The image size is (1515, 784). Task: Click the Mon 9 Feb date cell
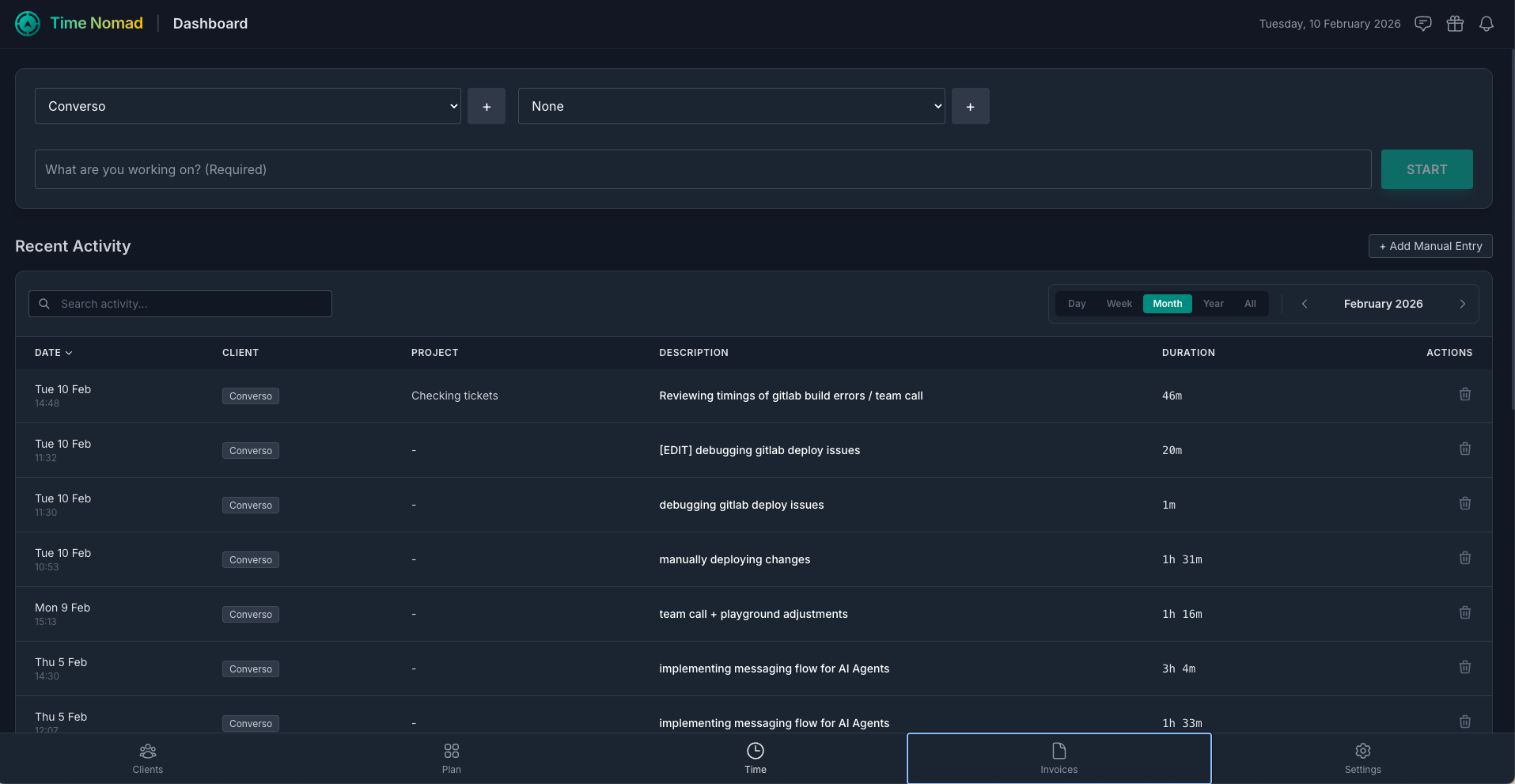(x=62, y=614)
